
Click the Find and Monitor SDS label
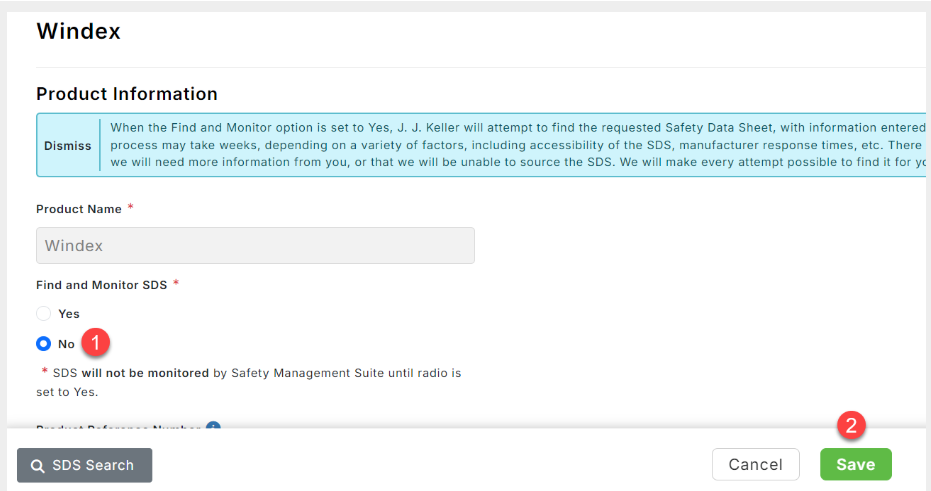click(102, 285)
